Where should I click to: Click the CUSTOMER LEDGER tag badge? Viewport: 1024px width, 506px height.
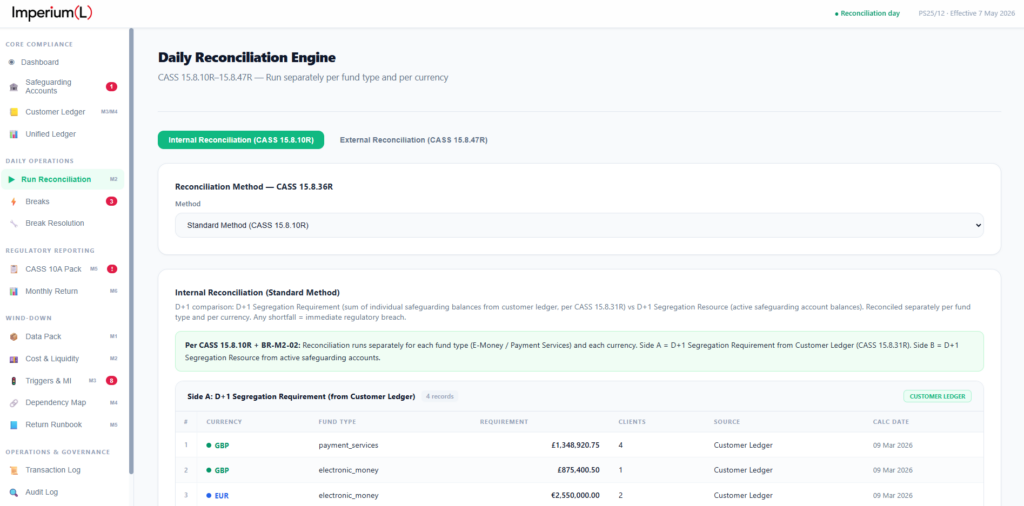[x=937, y=396]
